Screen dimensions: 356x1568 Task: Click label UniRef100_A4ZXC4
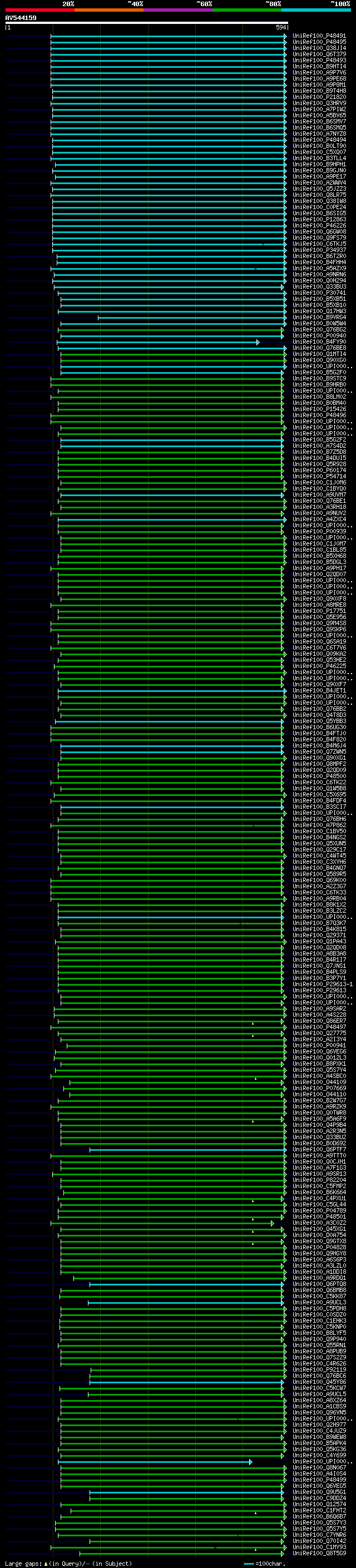coord(319,519)
